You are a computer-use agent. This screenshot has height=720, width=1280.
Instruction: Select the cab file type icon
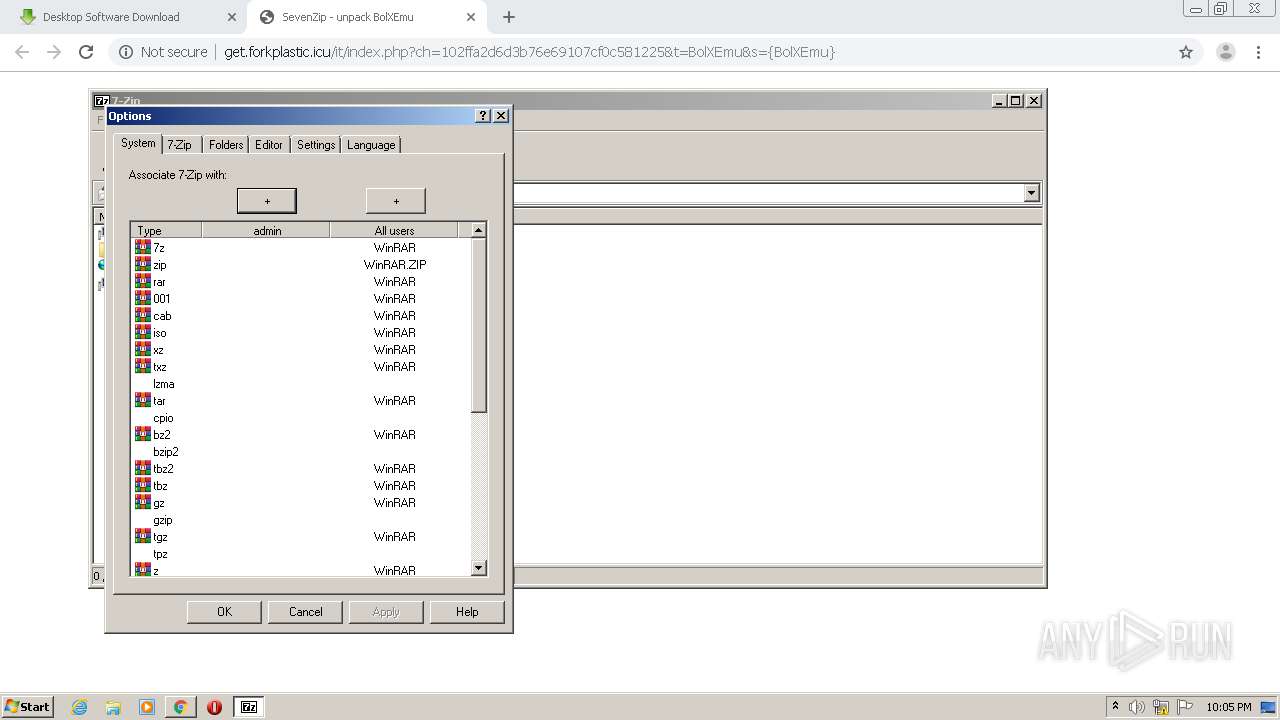click(x=143, y=315)
